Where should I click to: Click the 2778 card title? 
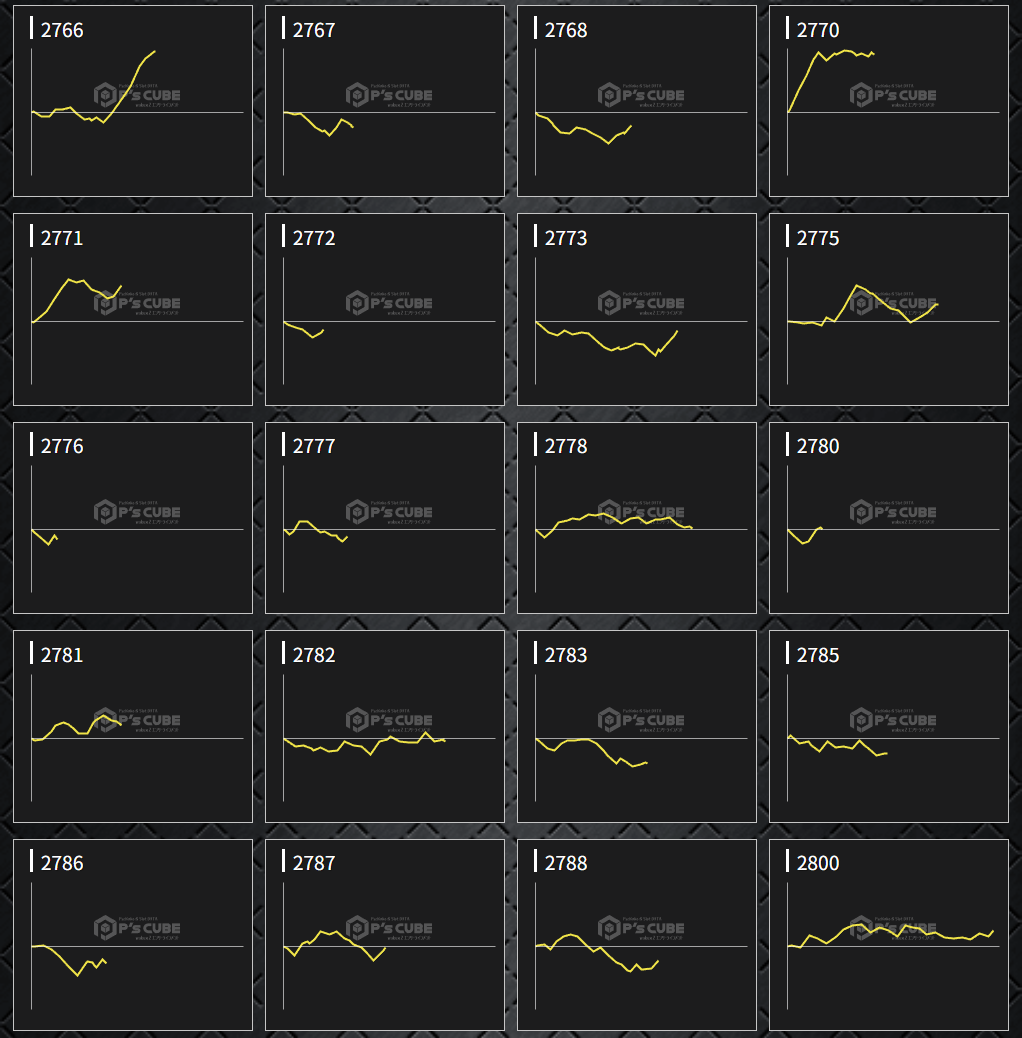pyautogui.click(x=566, y=446)
